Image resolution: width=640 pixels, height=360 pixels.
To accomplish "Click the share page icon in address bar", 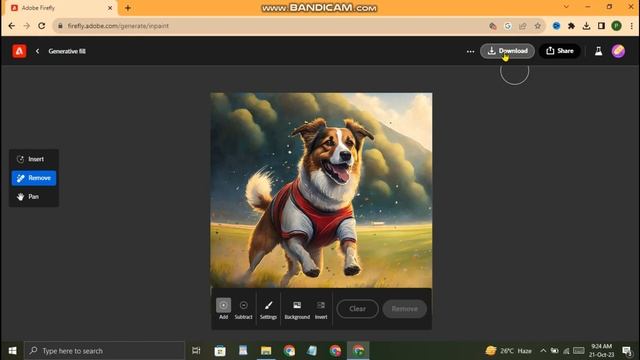I will click(522, 26).
